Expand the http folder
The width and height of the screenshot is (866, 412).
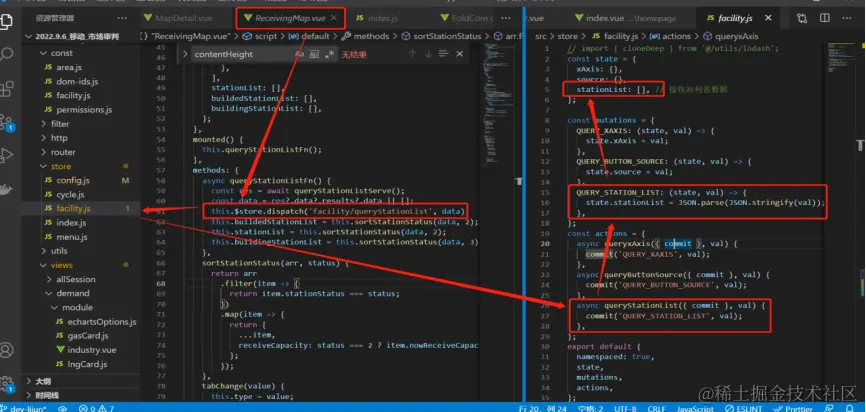point(59,138)
